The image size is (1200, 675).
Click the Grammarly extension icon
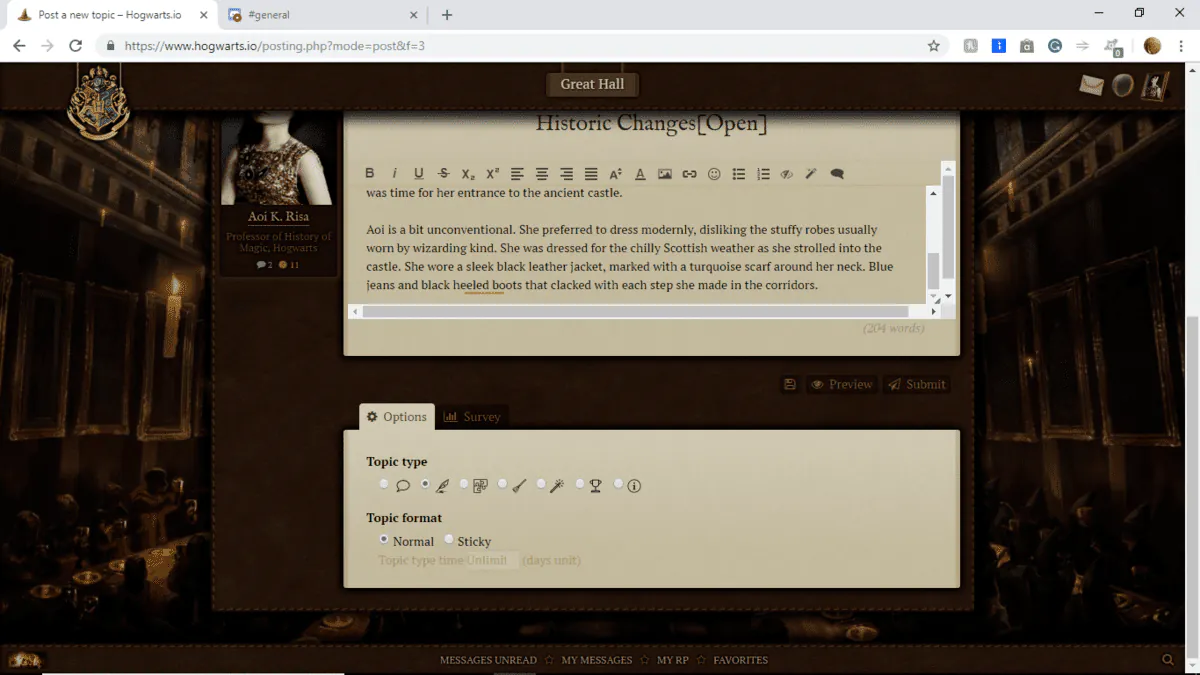pyautogui.click(x=1055, y=45)
